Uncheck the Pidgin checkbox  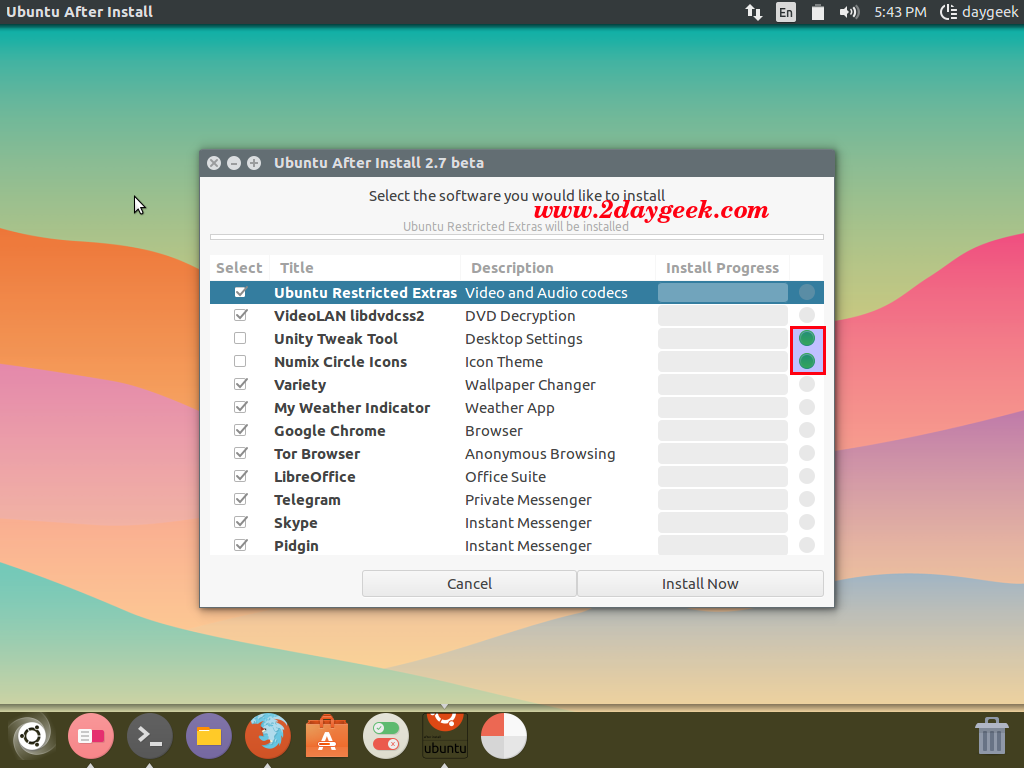[240, 545]
